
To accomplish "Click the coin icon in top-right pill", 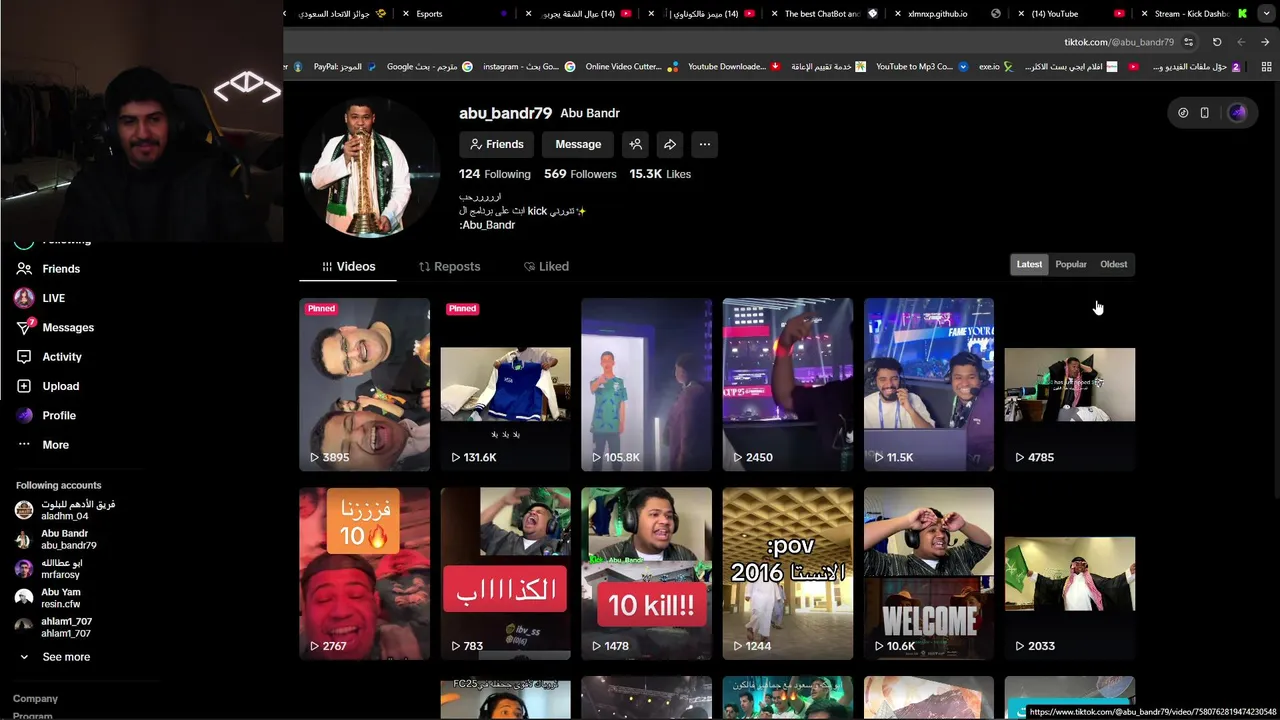I will 1183,113.
